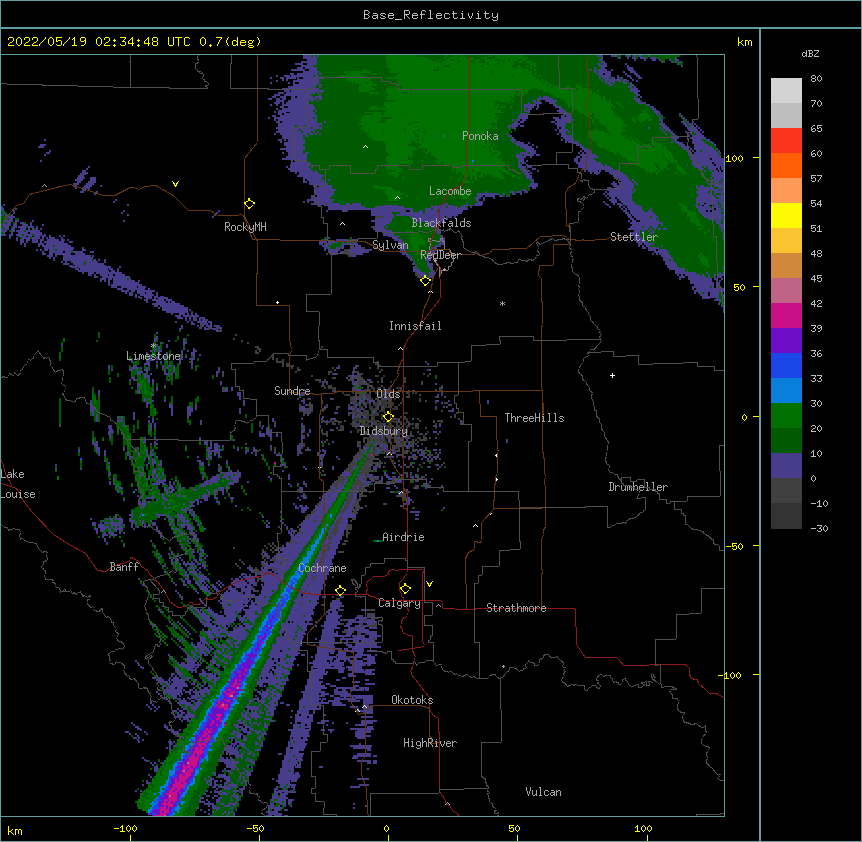Click the Ponoka city label
862x842 pixels.
pos(480,136)
